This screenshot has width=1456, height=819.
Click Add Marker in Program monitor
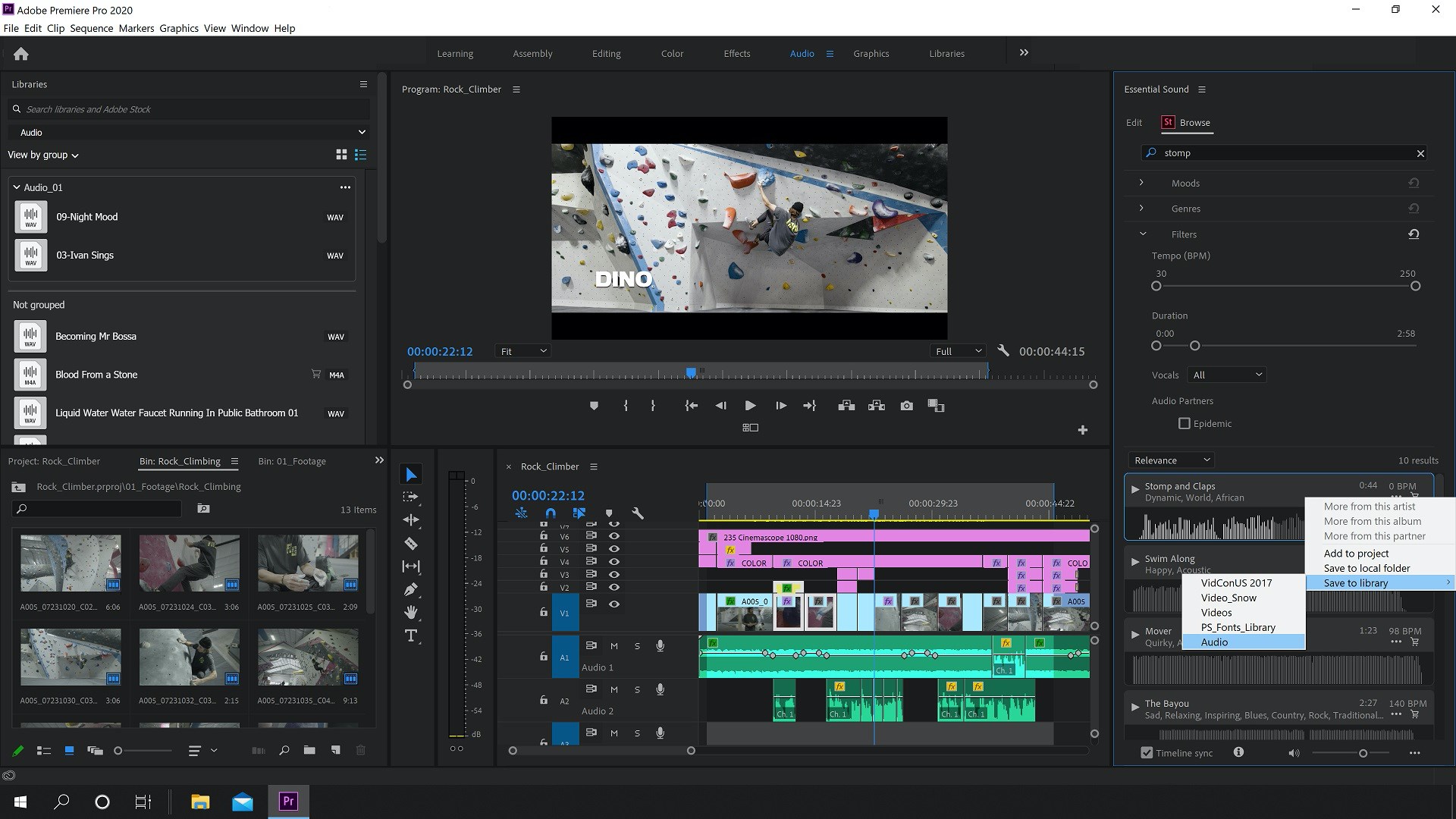point(594,406)
